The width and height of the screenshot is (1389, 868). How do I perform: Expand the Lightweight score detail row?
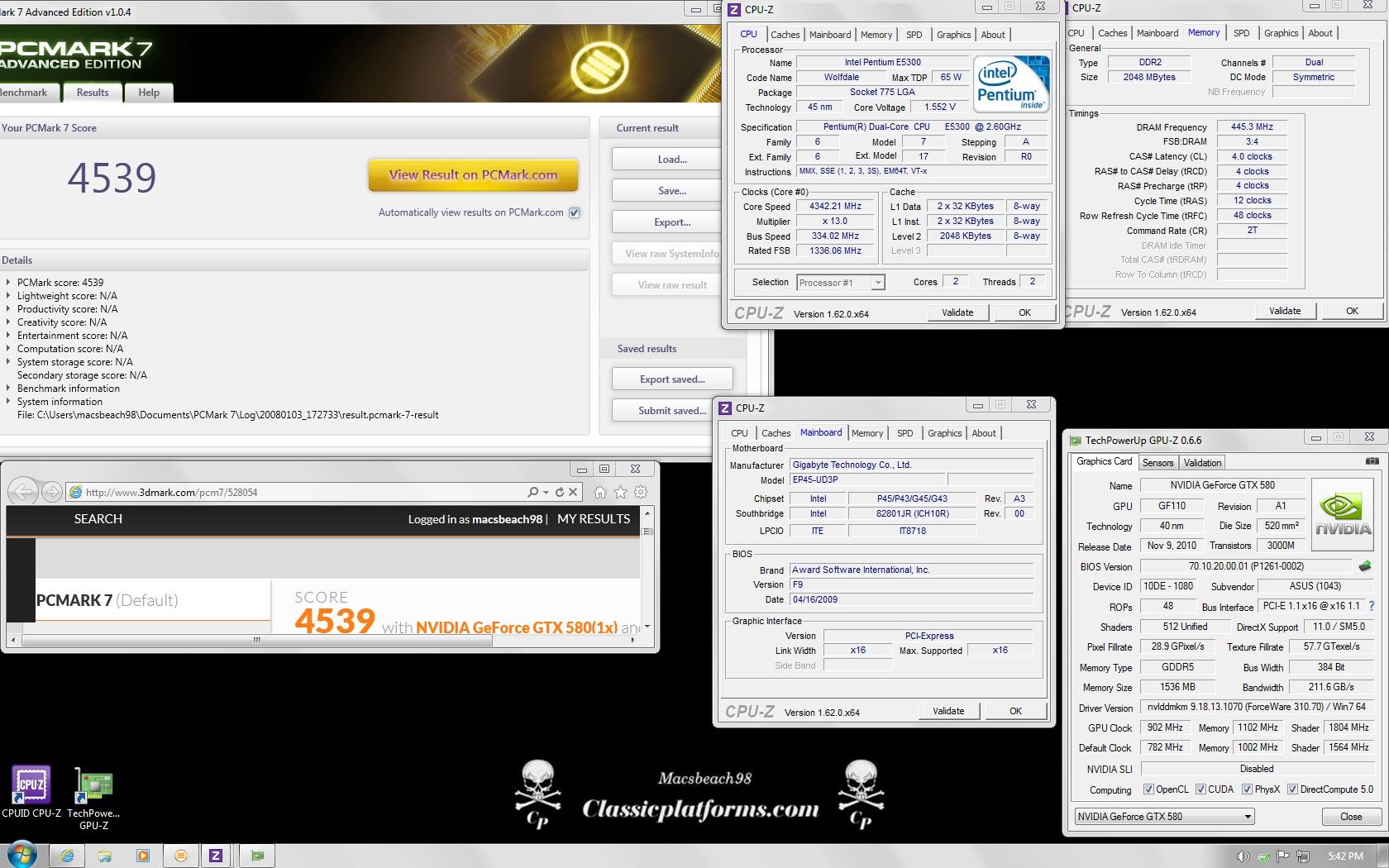click(8, 296)
